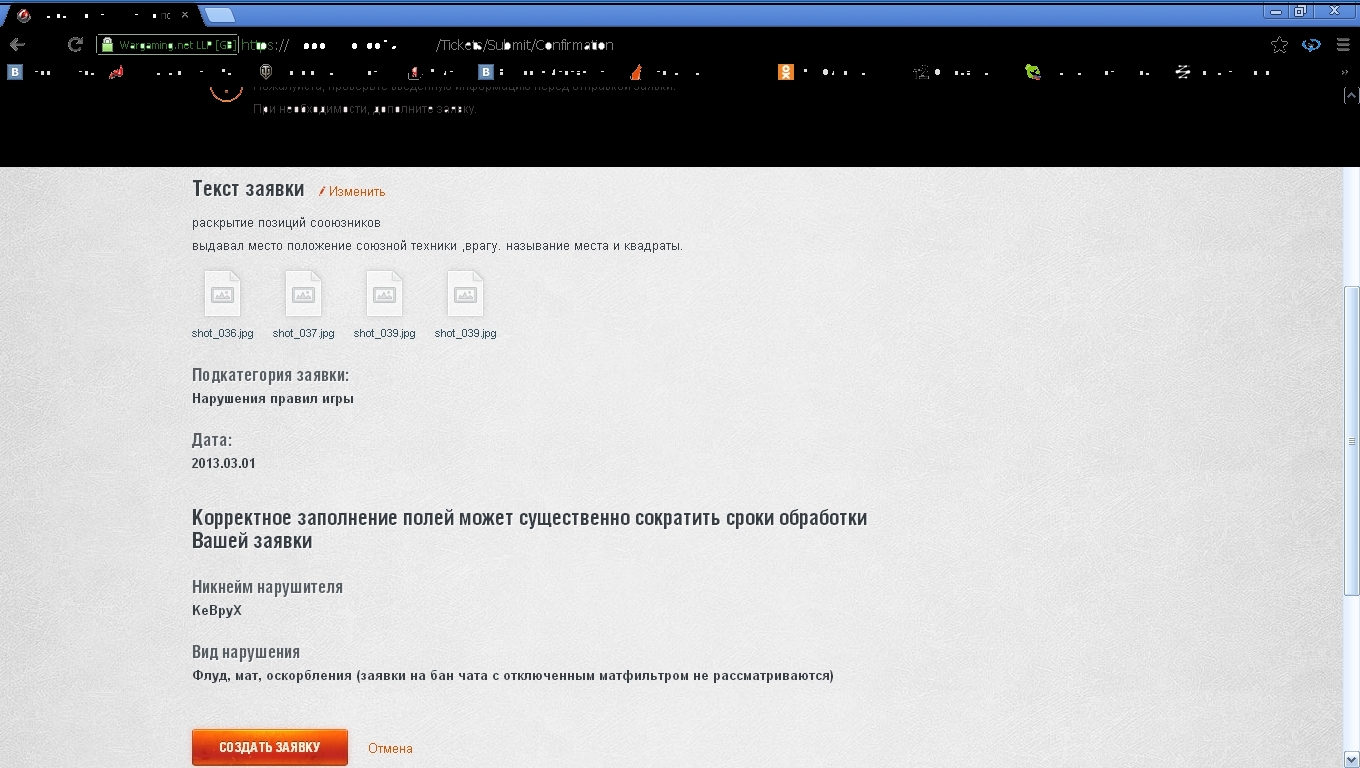The width and height of the screenshot is (1360, 768).
Task: Click the Подкатегория заявки label
Action: pos(270,375)
